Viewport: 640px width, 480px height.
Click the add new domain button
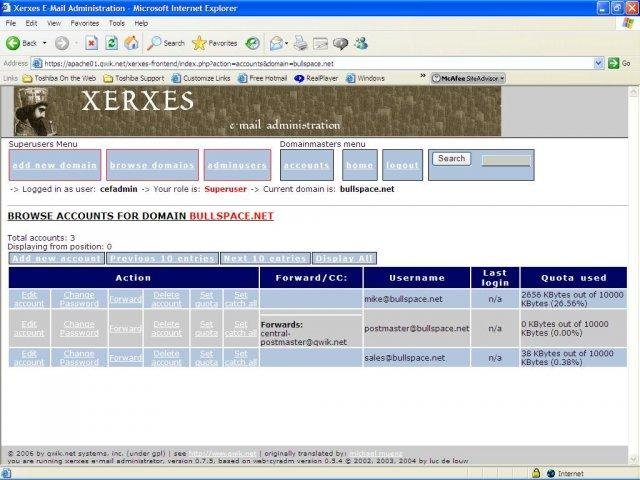click(55, 165)
